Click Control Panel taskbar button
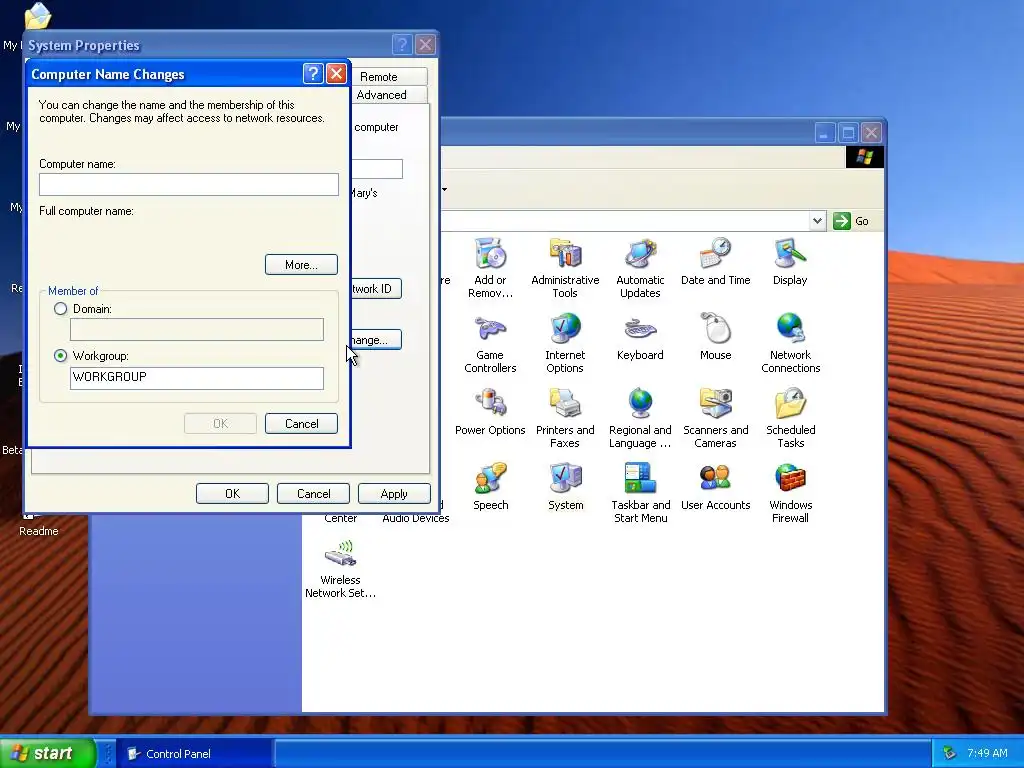1024x768 pixels. [195, 754]
